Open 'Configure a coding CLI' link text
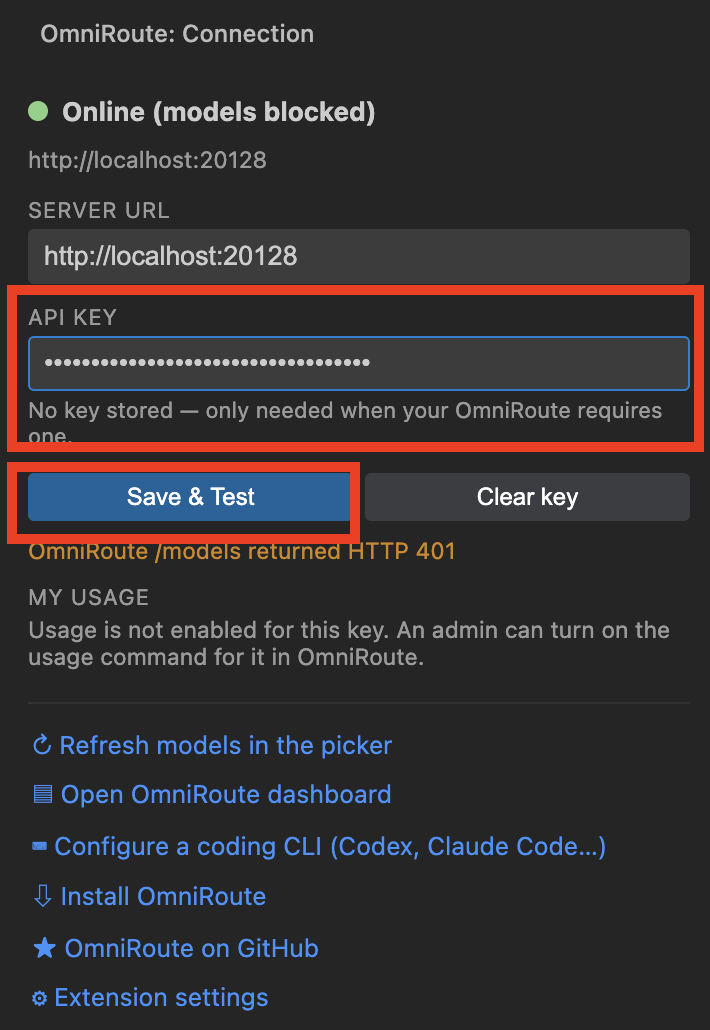Viewport: 710px width, 1030px height. tap(330, 846)
